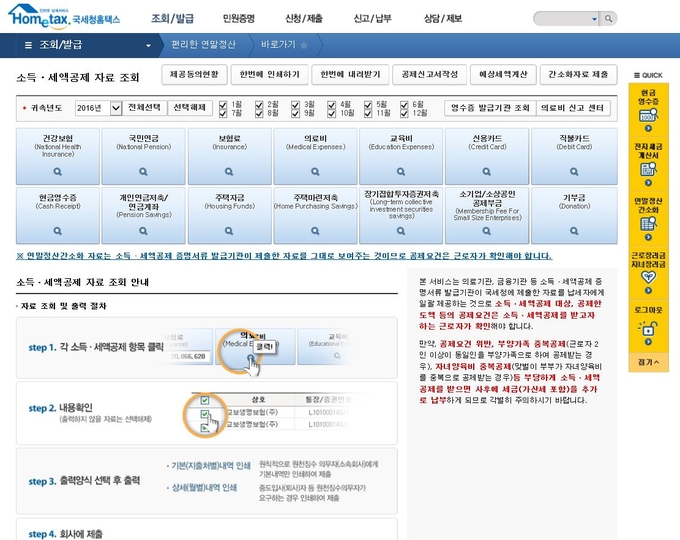This screenshot has width=680, height=540.
Task: Open the 신고/납부 top menu
Action: point(374,19)
